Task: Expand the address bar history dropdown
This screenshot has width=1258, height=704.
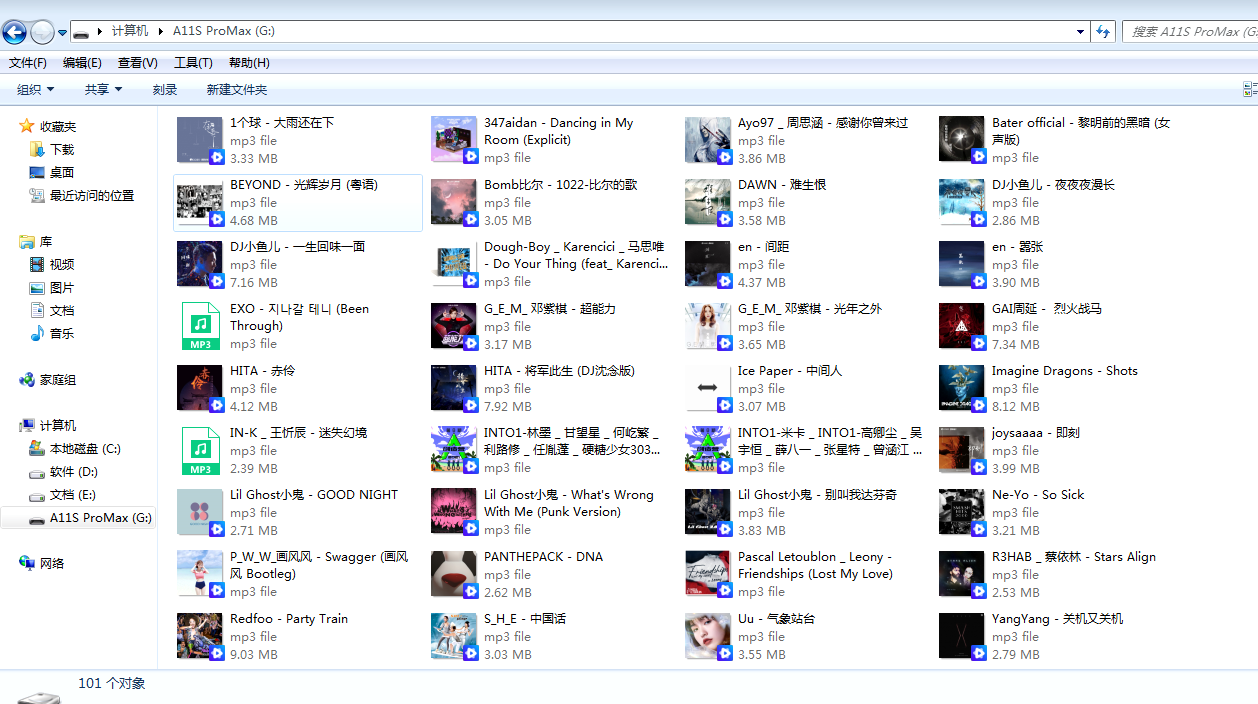Action: click(1080, 32)
